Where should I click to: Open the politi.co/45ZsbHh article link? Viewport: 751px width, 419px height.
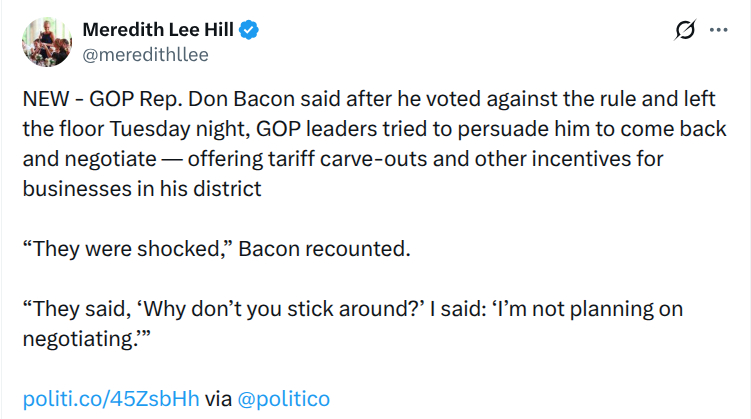[x=109, y=399]
